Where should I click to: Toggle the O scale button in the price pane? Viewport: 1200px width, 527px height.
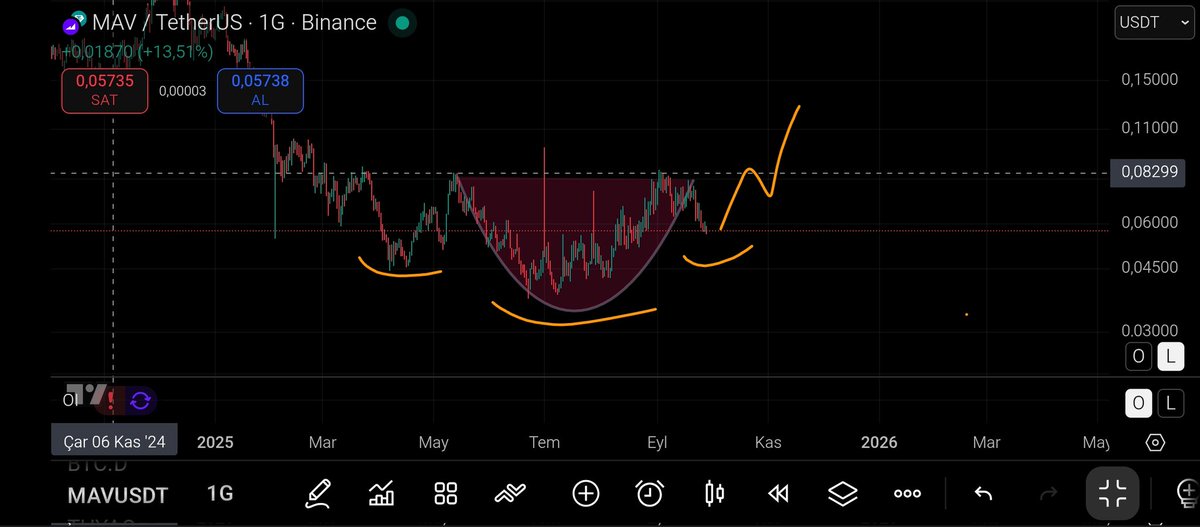click(x=1138, y=355)
